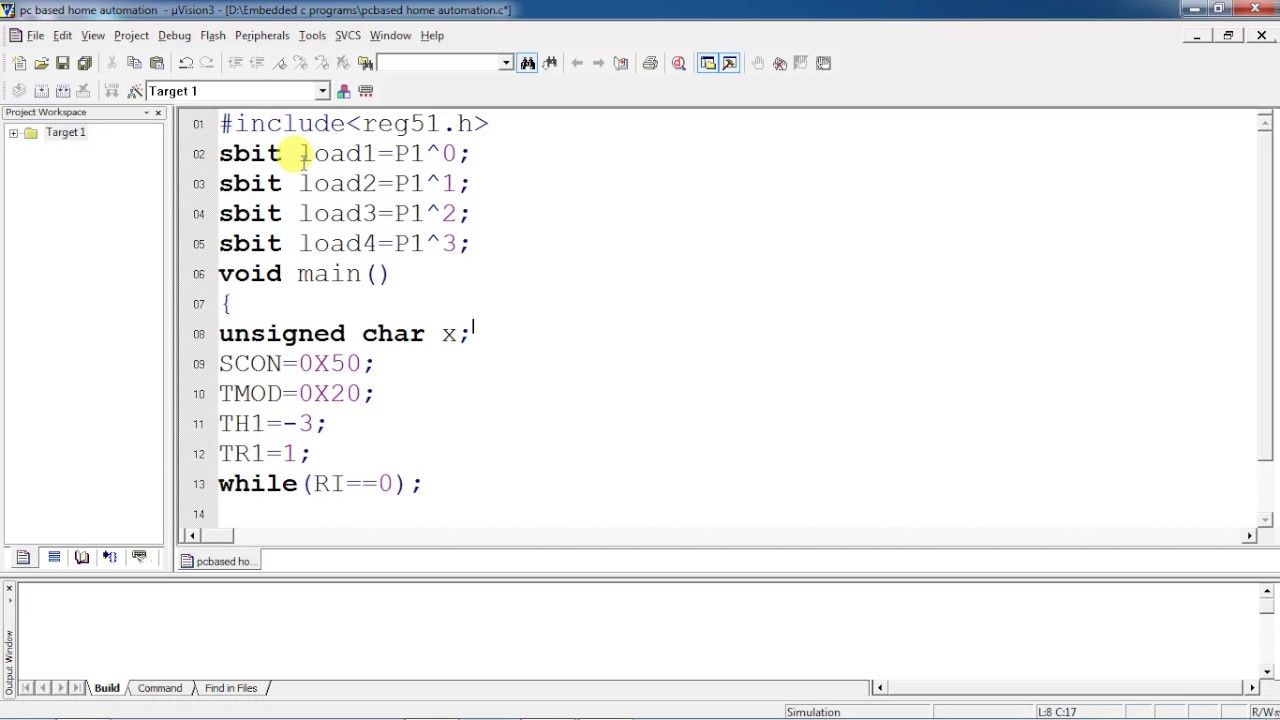1280x720 pixels.
Task: Open the File menu
Action: (x=35, y=35)
